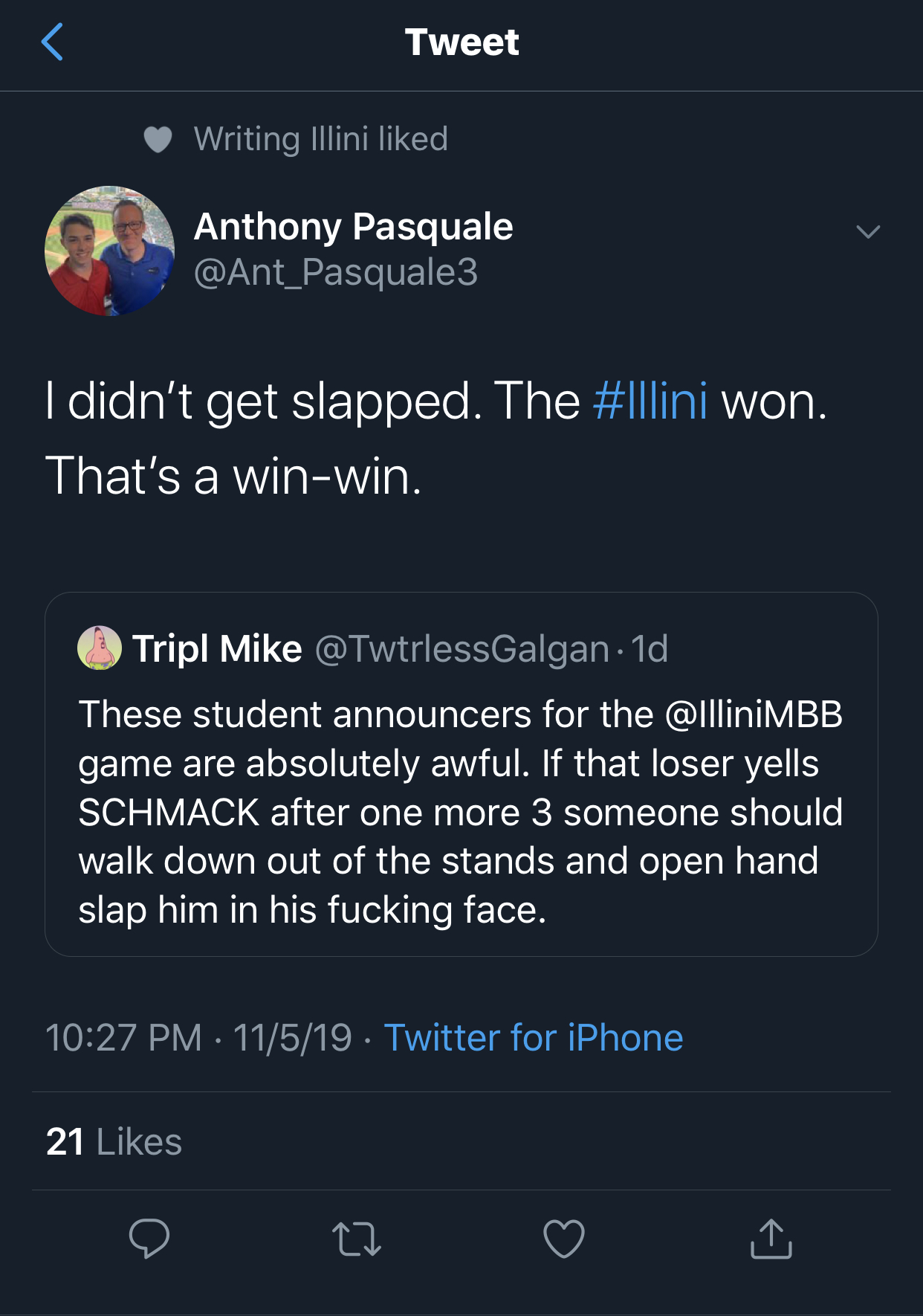Viewport: 923px width, 1316px height.
Task: Open Anthony Pasquale's profile photo
Action: tap(110, 251)
